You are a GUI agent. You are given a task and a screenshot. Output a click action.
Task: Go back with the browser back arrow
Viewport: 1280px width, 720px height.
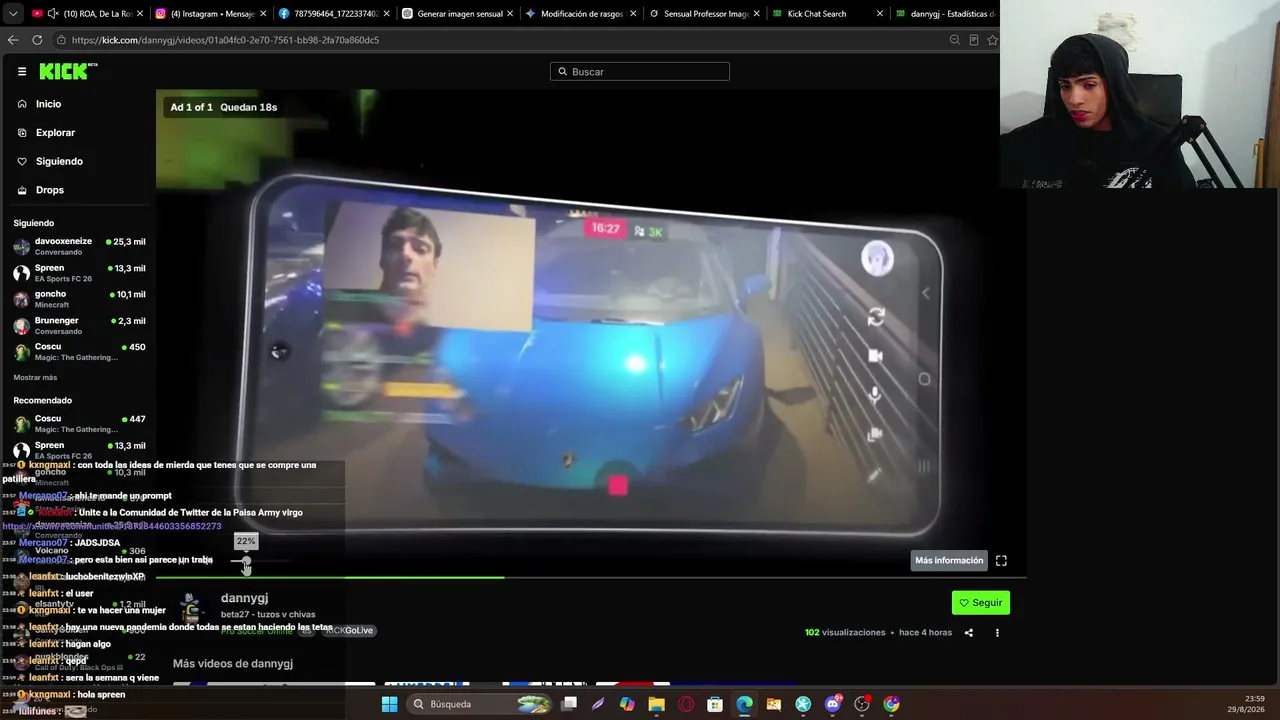point(13,40)
